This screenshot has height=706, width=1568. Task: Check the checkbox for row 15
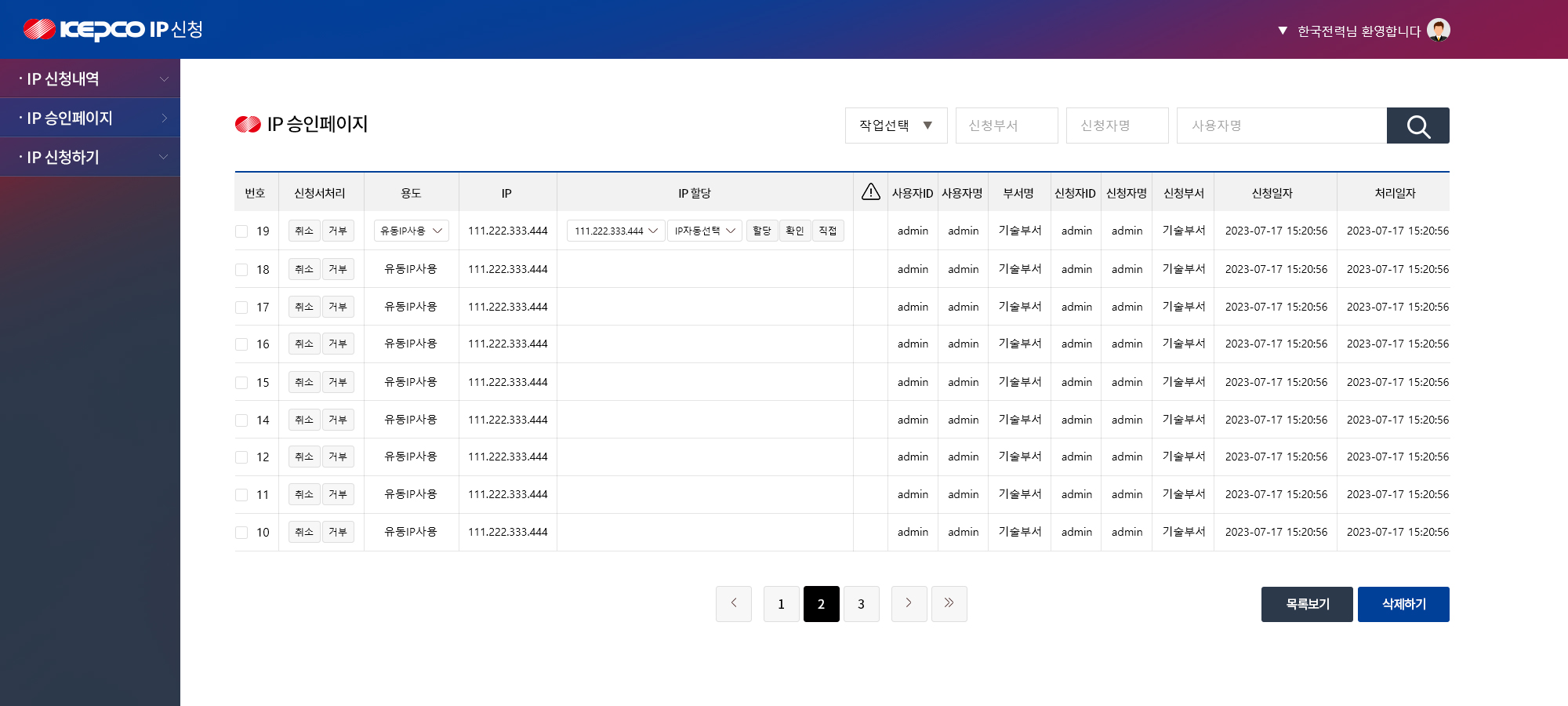pyautogui.click(x=241, y=383)
